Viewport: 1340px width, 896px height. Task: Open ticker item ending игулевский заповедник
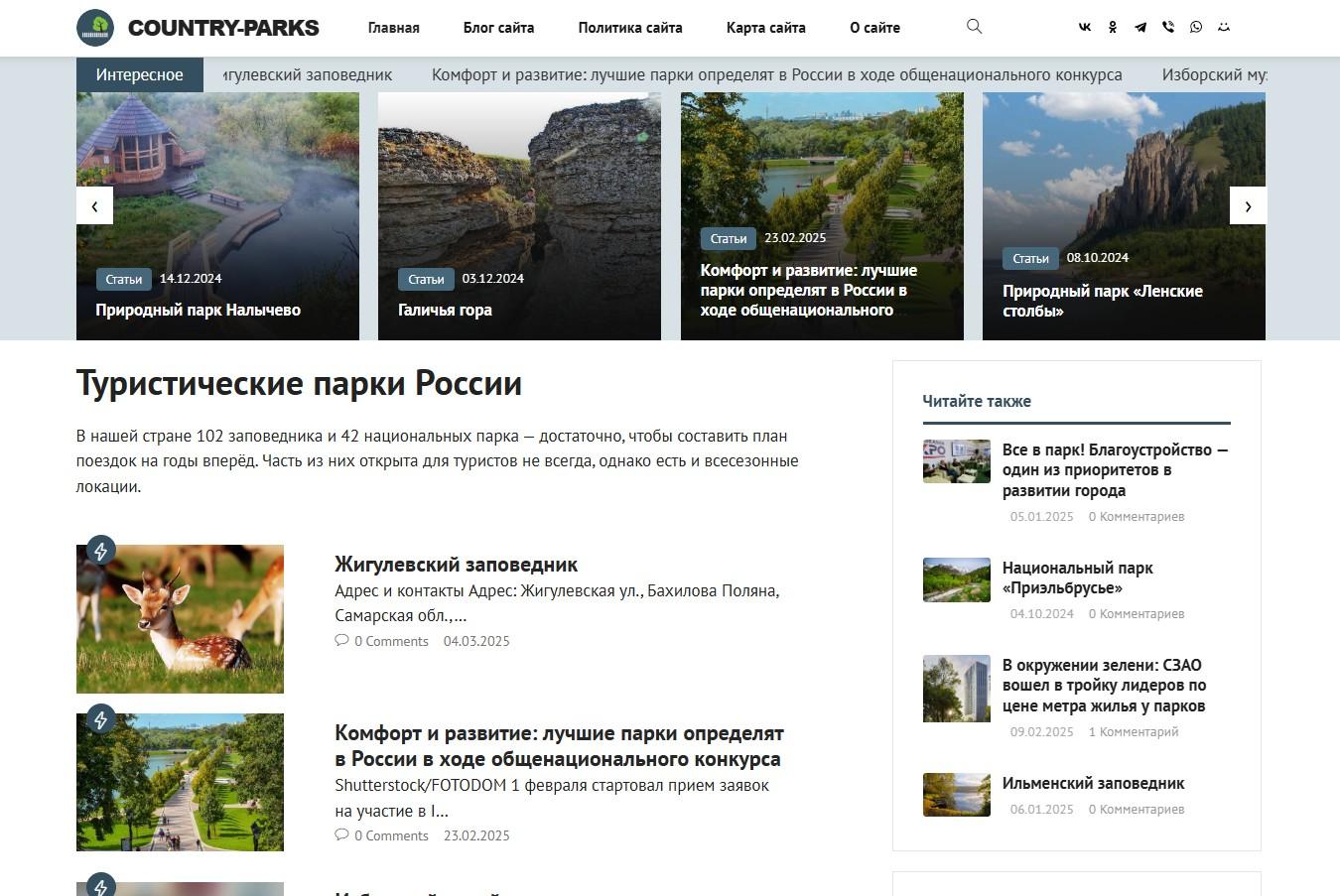coord(308,74)
